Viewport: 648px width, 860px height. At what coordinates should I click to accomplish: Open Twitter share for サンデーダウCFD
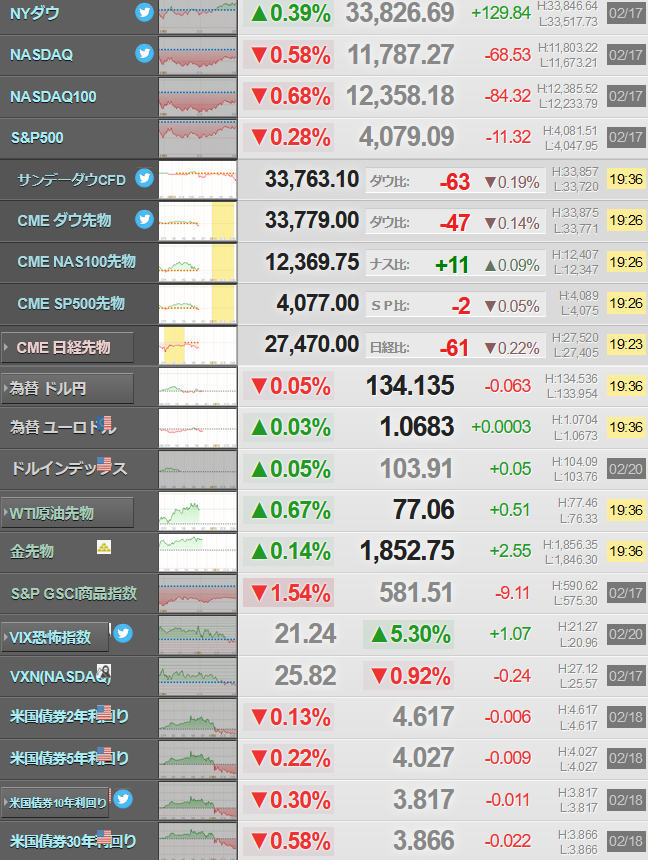(144, 178)
